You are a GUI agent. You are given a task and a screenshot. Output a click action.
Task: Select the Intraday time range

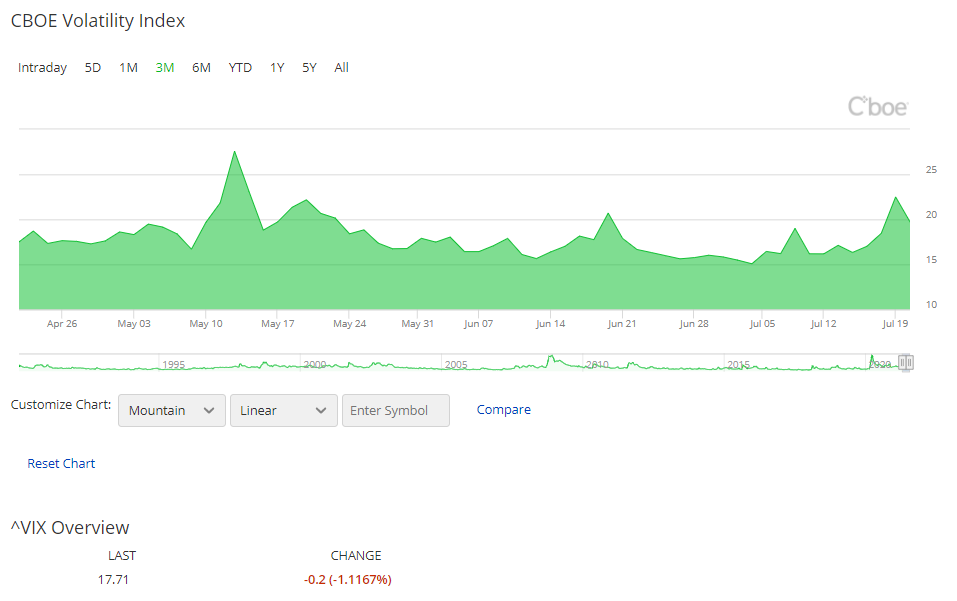click(x=42, y=68)
